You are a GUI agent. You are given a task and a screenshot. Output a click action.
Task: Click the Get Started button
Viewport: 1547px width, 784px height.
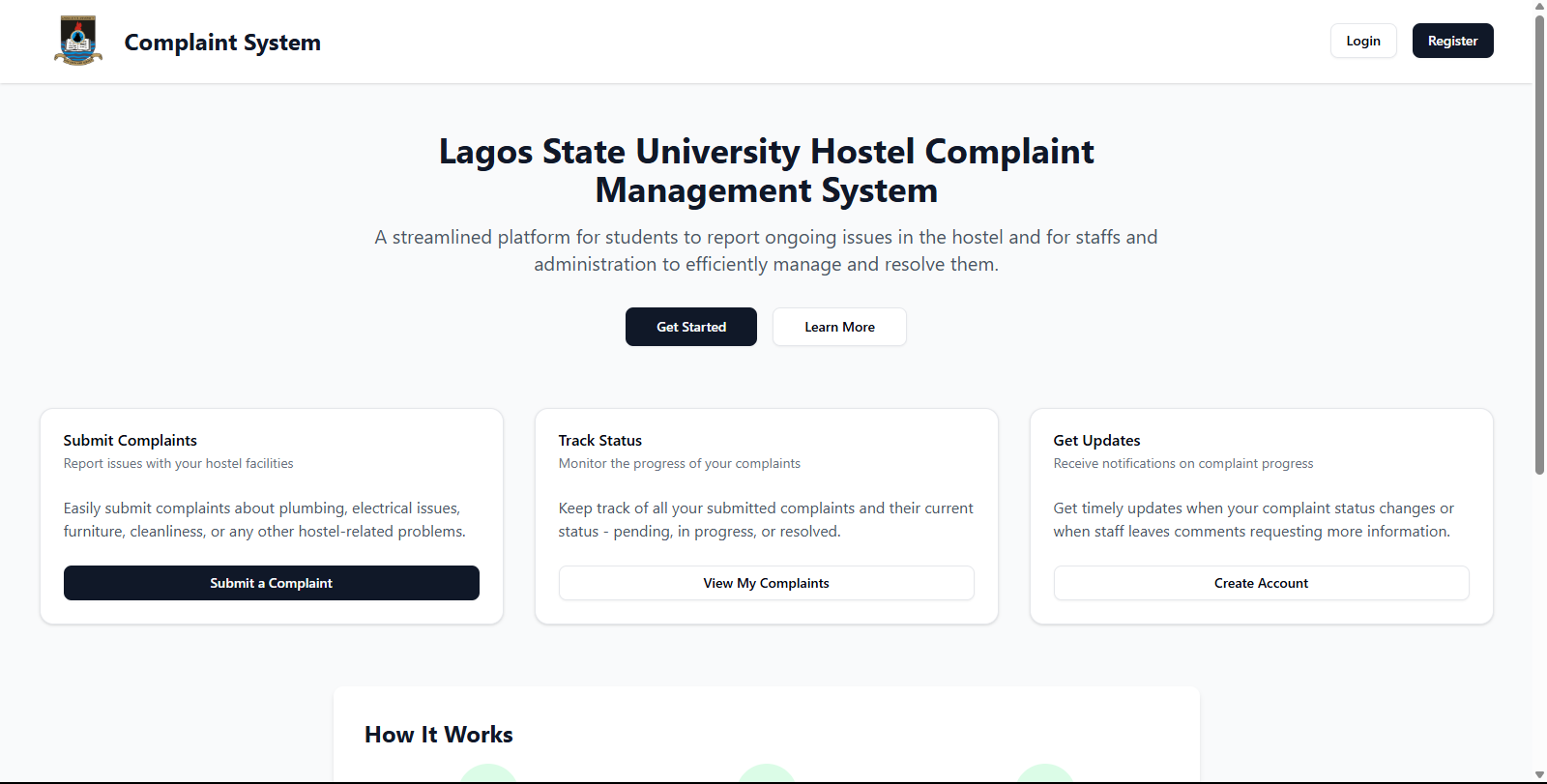690,327
